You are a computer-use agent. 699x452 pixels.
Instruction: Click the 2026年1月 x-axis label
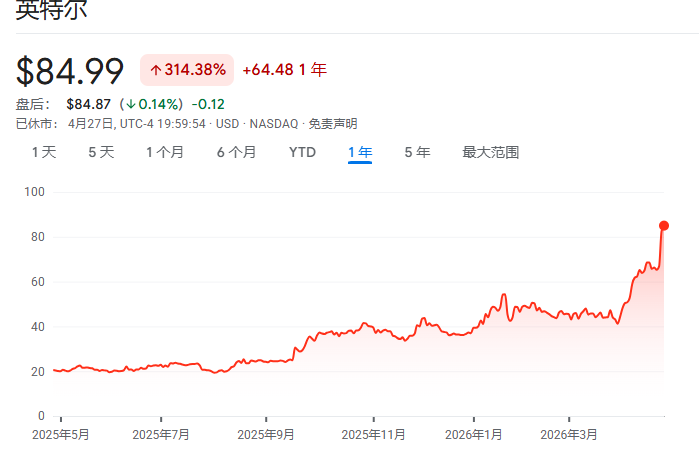pos(473,435)
